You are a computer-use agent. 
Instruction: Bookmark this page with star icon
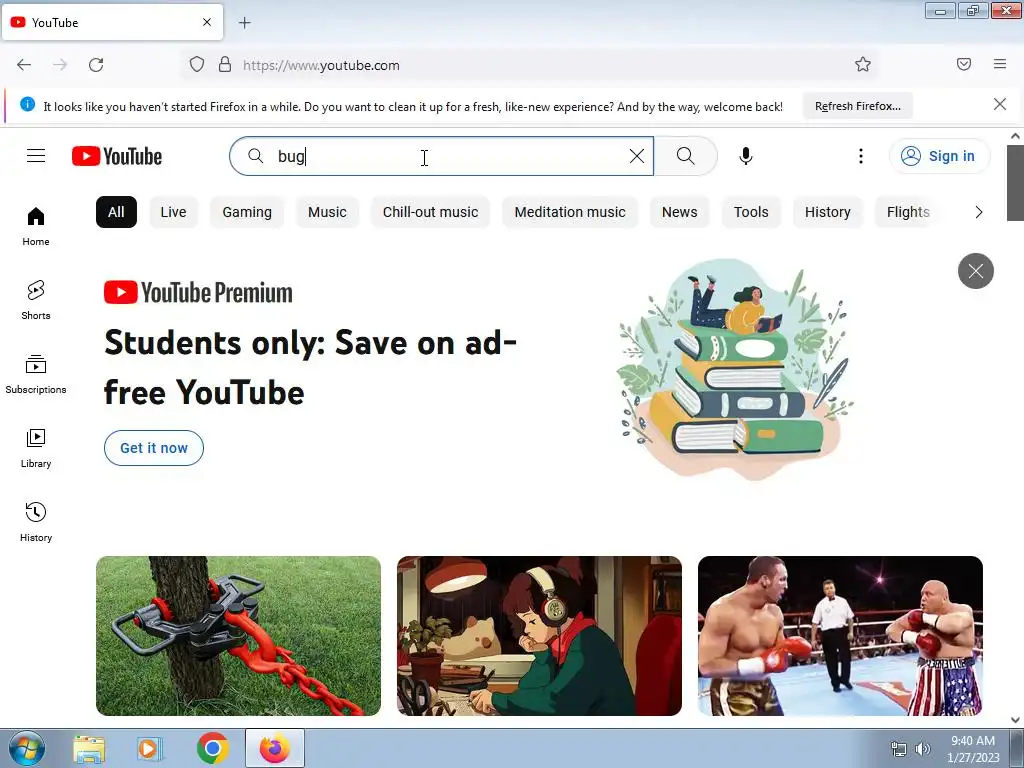point(863,64)
